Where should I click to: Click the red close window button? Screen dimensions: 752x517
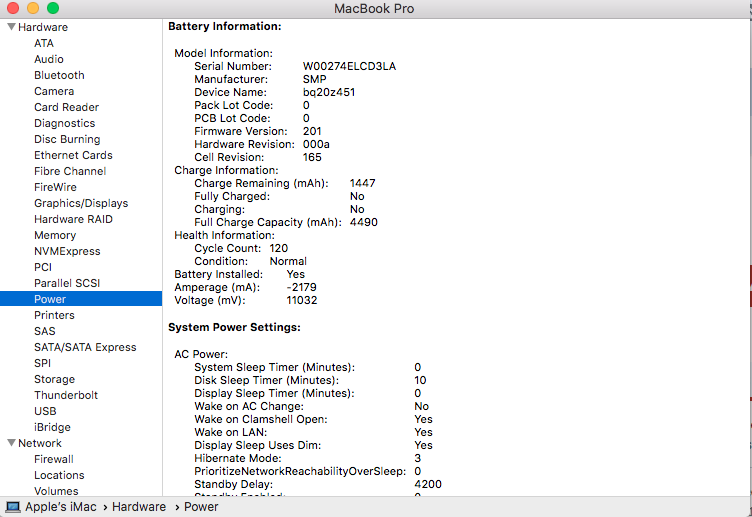(13, 8)
